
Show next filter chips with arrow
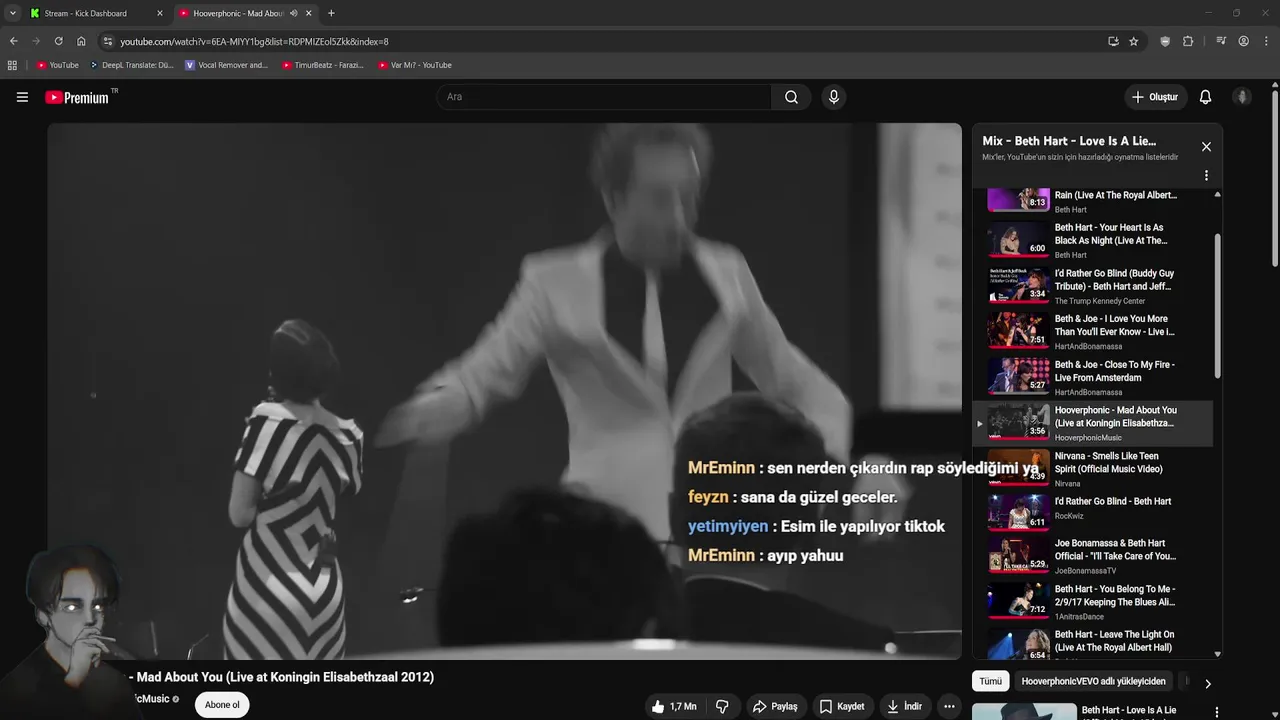pos(1207,684)
